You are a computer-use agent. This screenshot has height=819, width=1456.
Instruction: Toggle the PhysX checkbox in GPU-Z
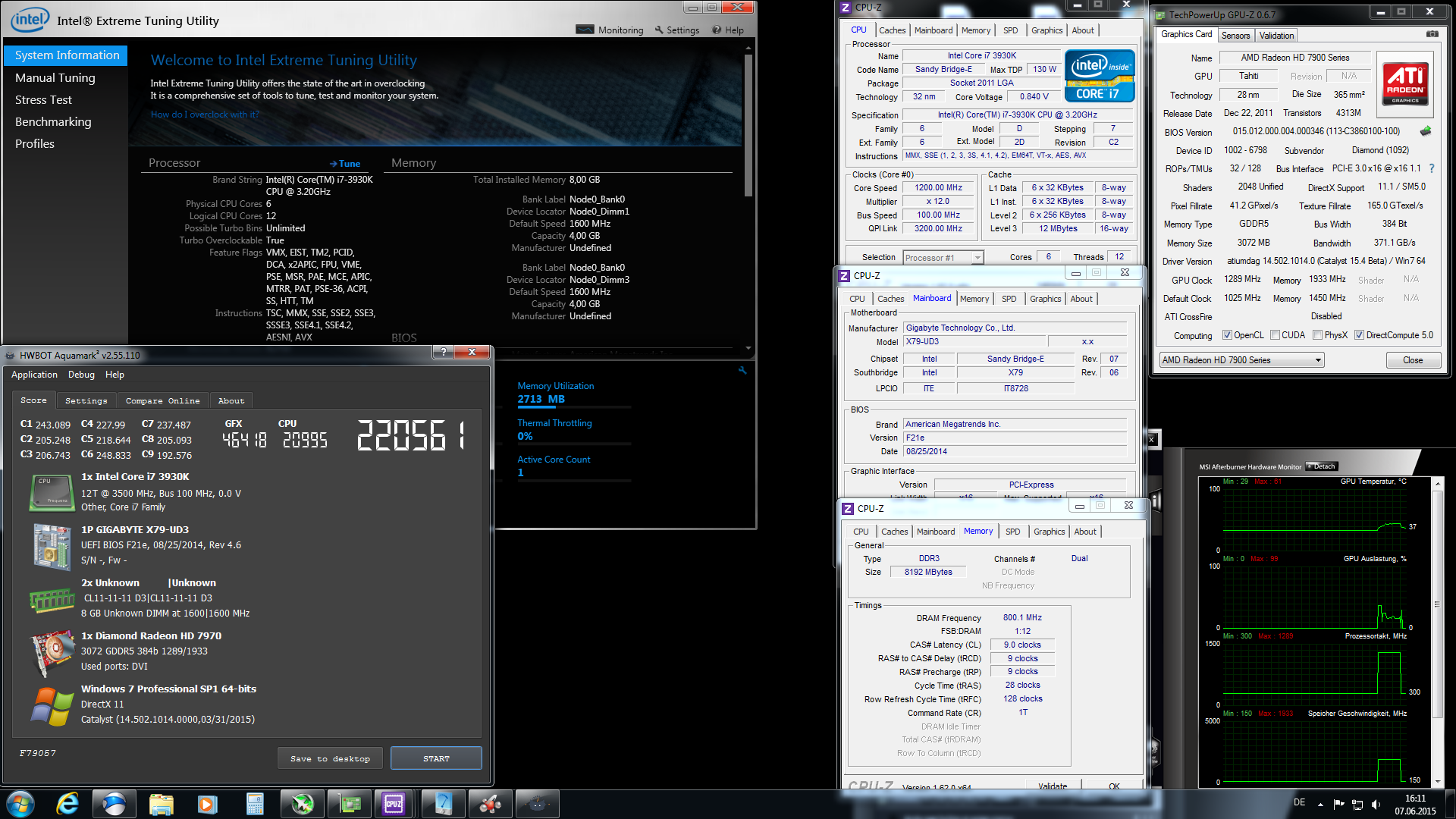tap(1318, 335)
